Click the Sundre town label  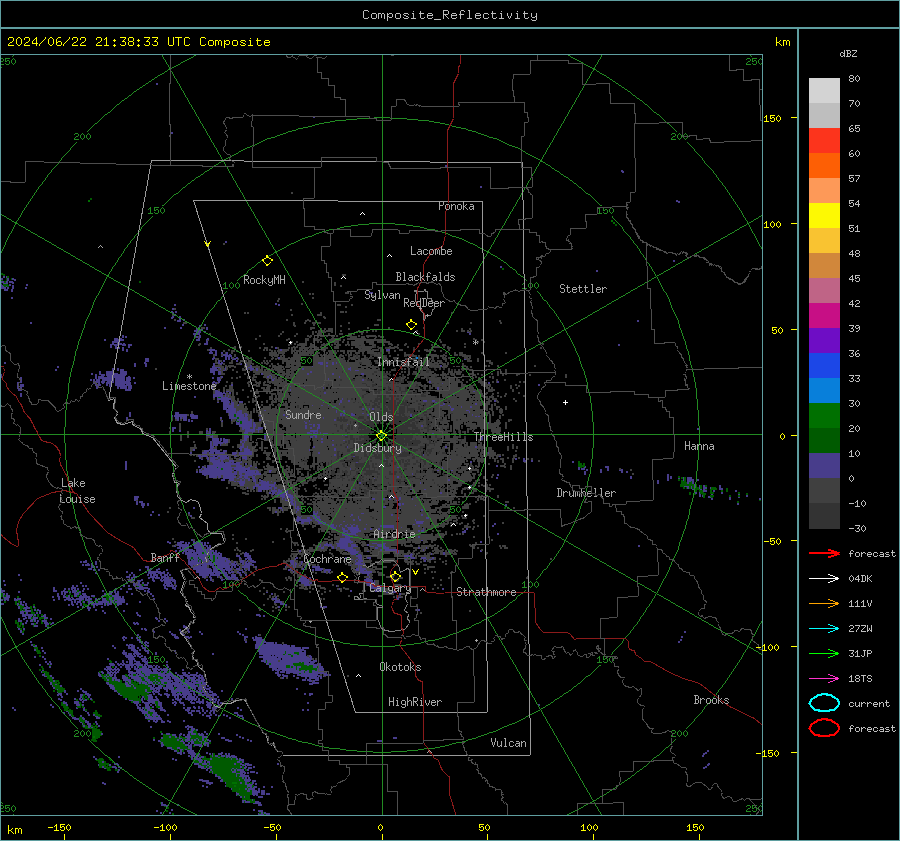coord(303,414)
